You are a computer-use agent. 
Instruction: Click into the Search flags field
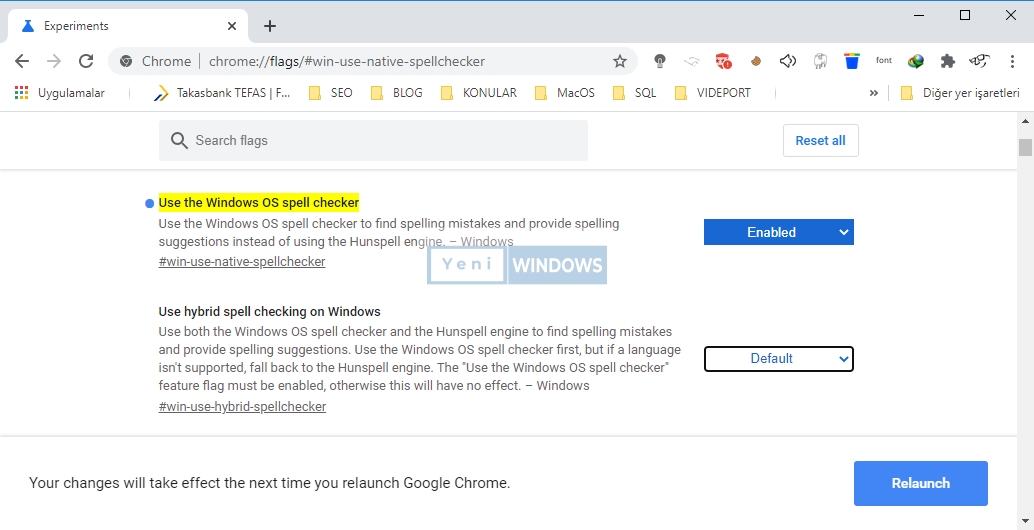[x=373, y=140]
